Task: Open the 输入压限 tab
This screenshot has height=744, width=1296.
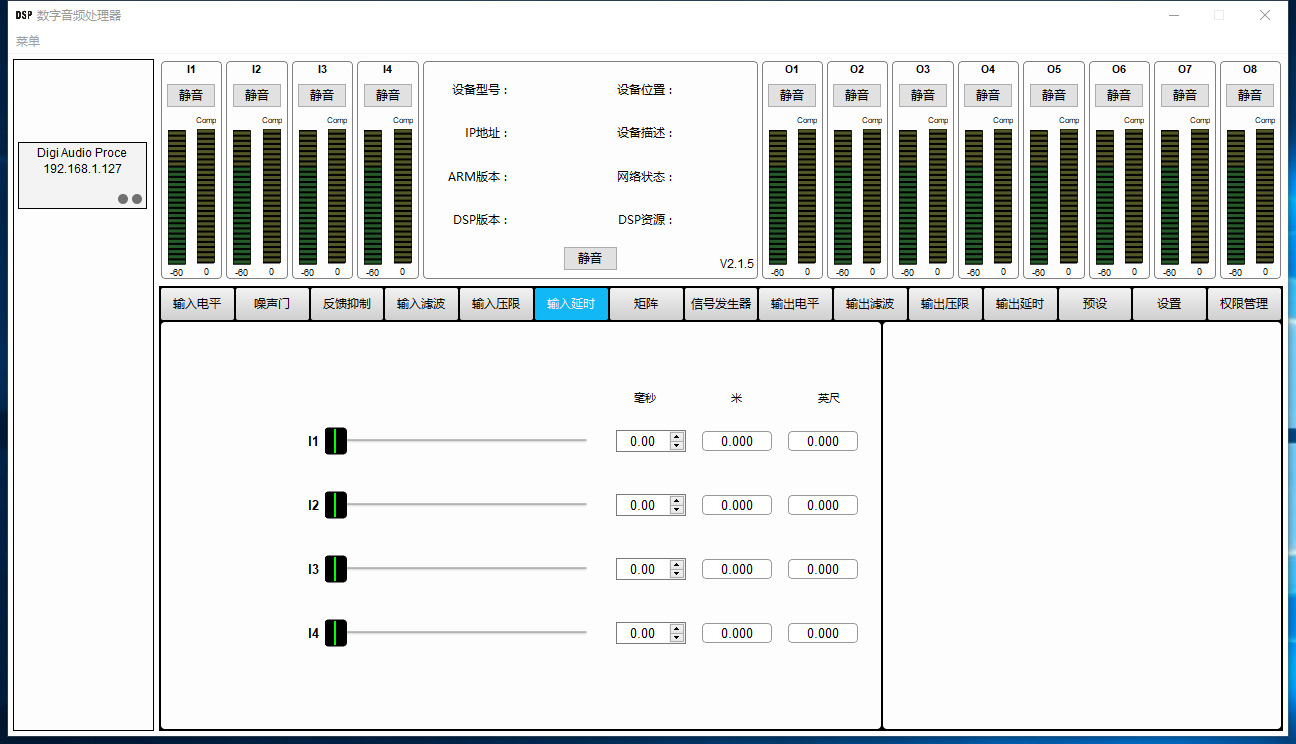Action: (496, 304)
